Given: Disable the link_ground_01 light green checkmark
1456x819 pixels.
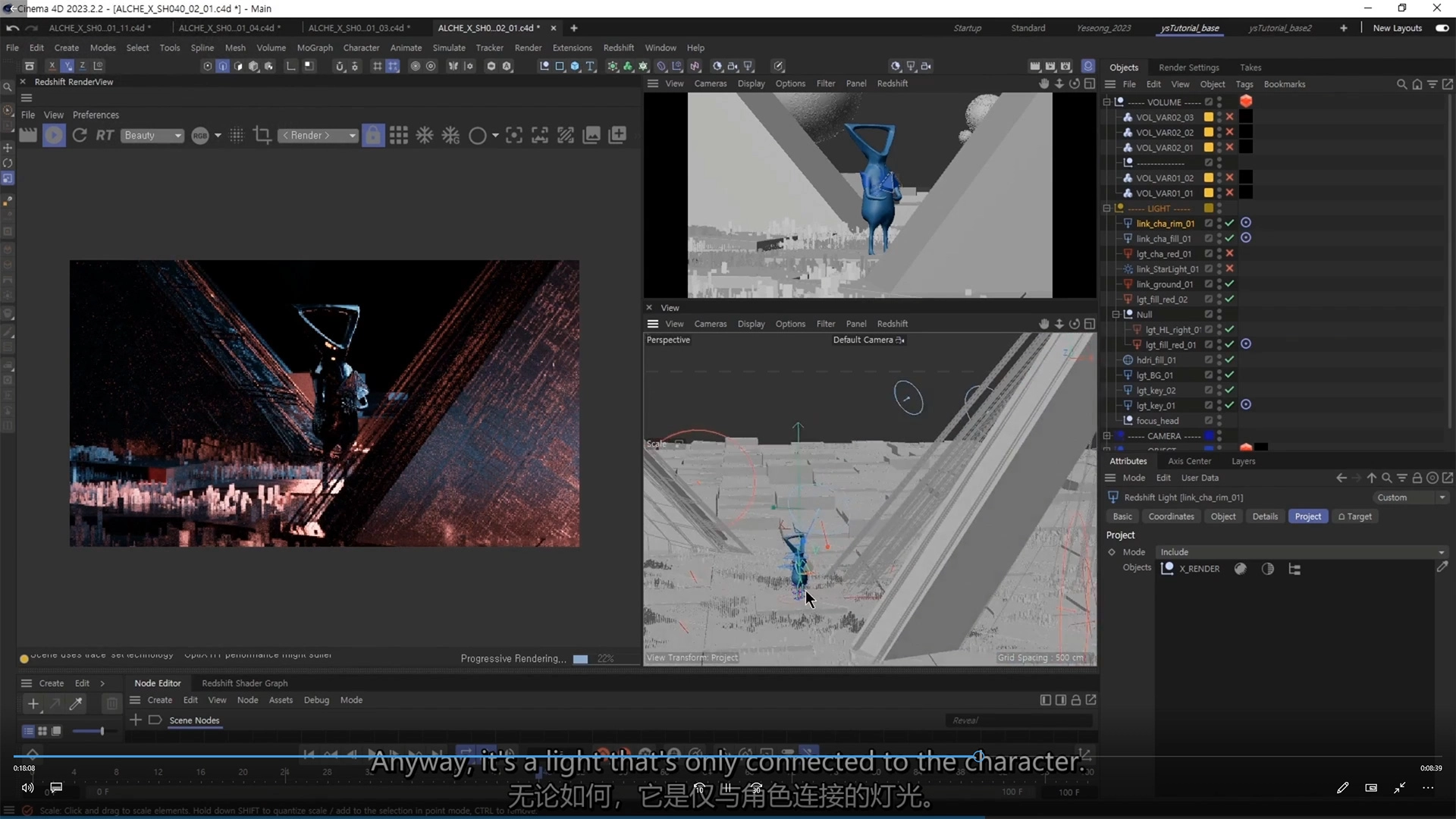Looking at the screenshot, I should coord(1229,284).
